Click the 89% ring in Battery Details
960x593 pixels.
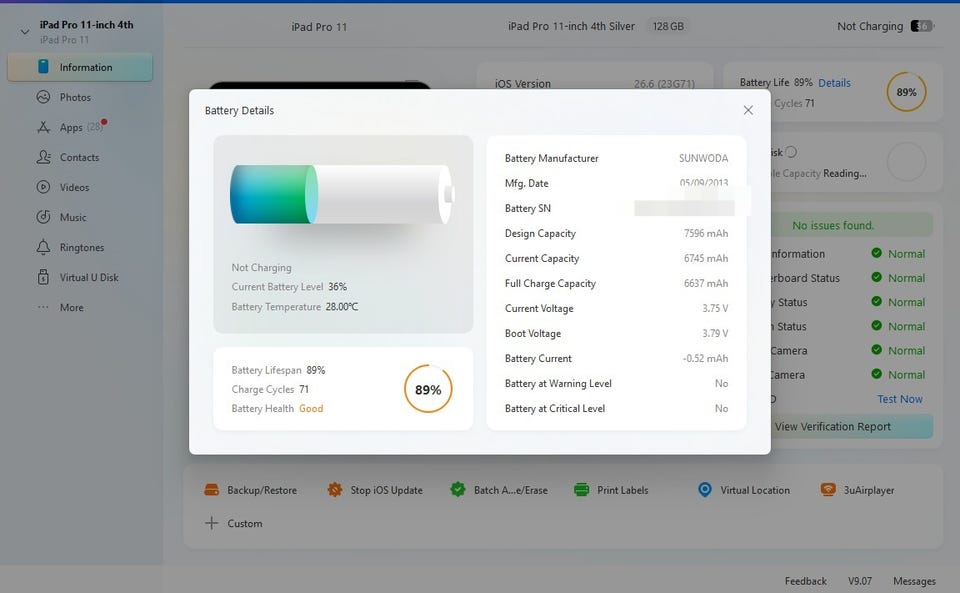tap(428, 389)
